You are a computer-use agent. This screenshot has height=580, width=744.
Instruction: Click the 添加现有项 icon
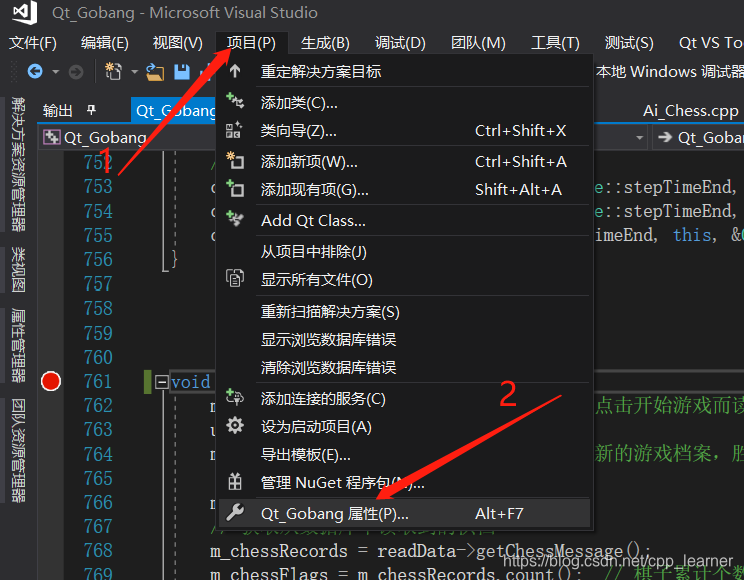point(235,188)
